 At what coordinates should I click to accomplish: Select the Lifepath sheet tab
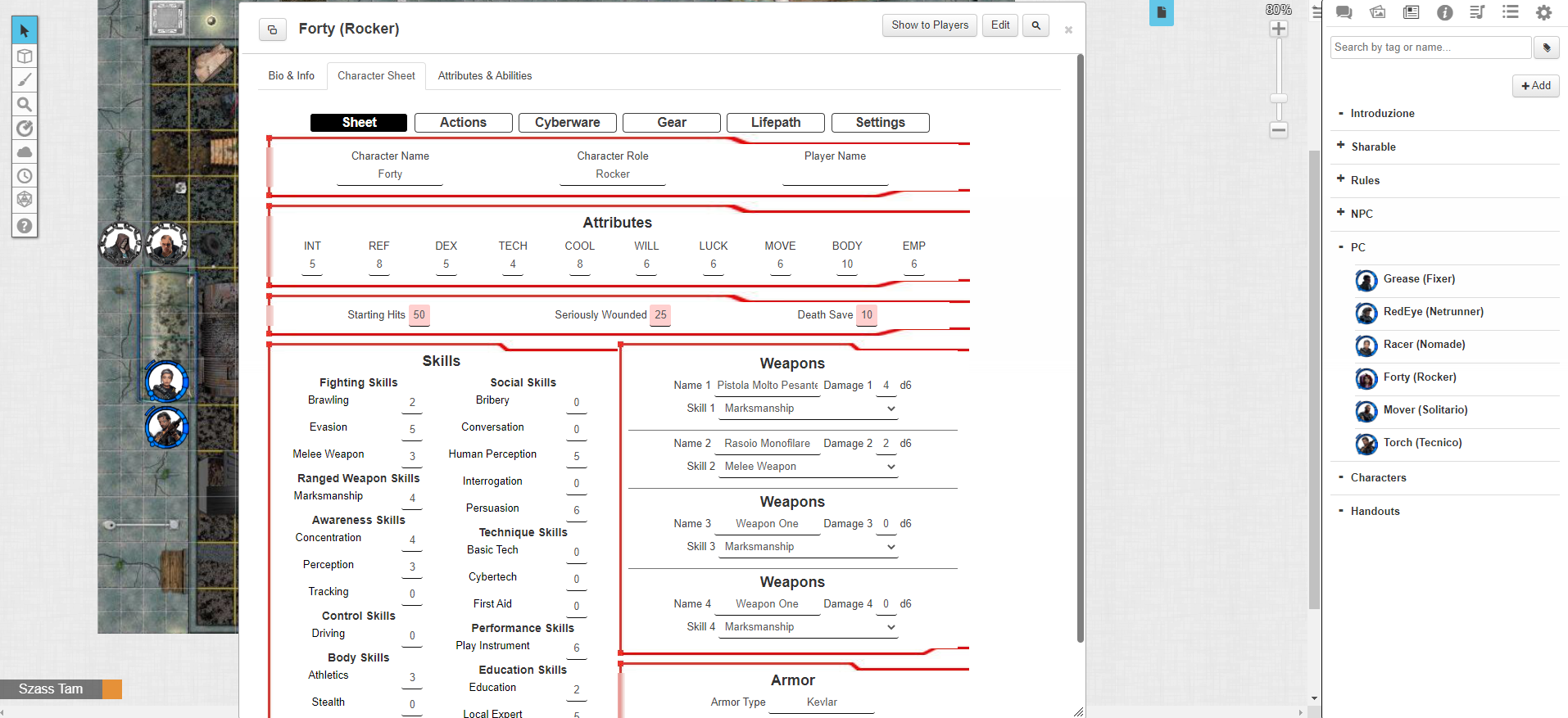pos(776,123)
